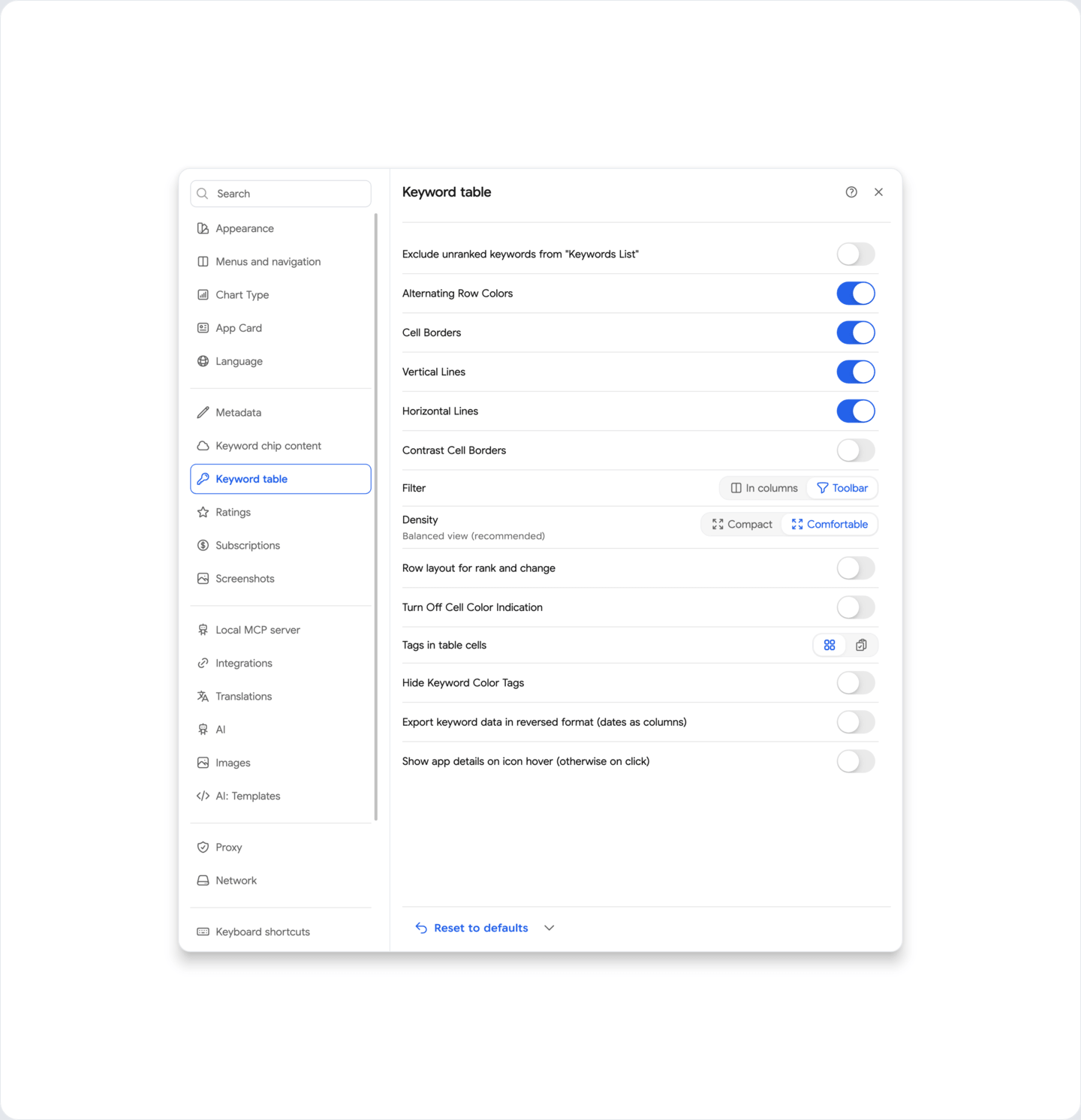Turn off Cell Borders switch
Image resolution: width=1081 pixels, height=1120 pixels.
click(x=856, y=333)
